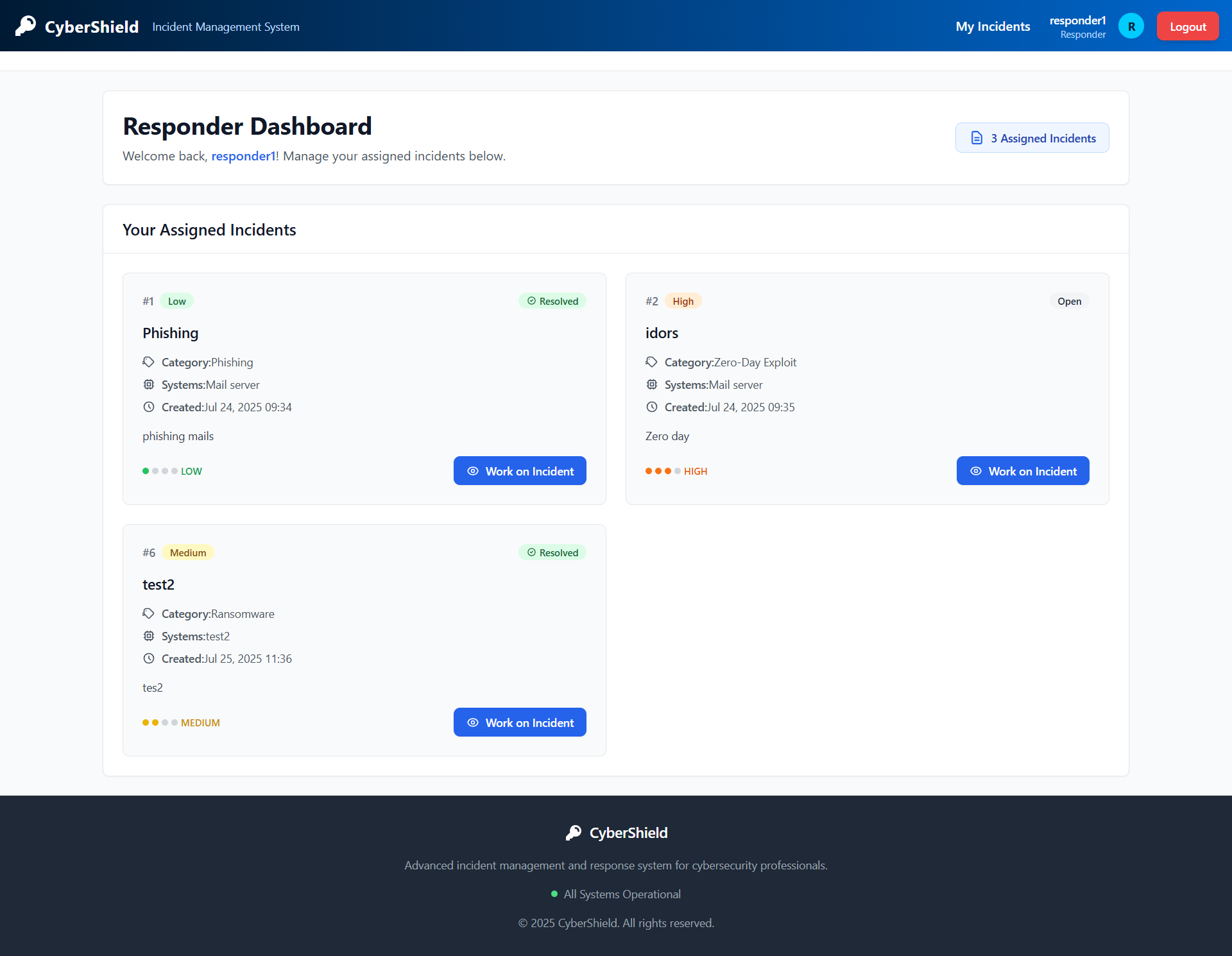
Task: Click the round R user avatar
Action: (x=1131, y=26)
